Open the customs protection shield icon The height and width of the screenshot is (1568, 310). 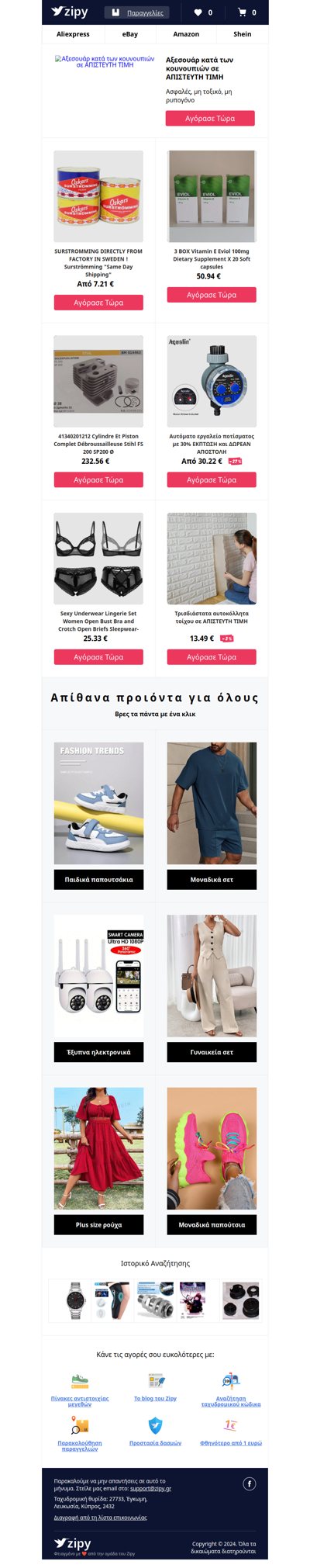coord(155,1425)
